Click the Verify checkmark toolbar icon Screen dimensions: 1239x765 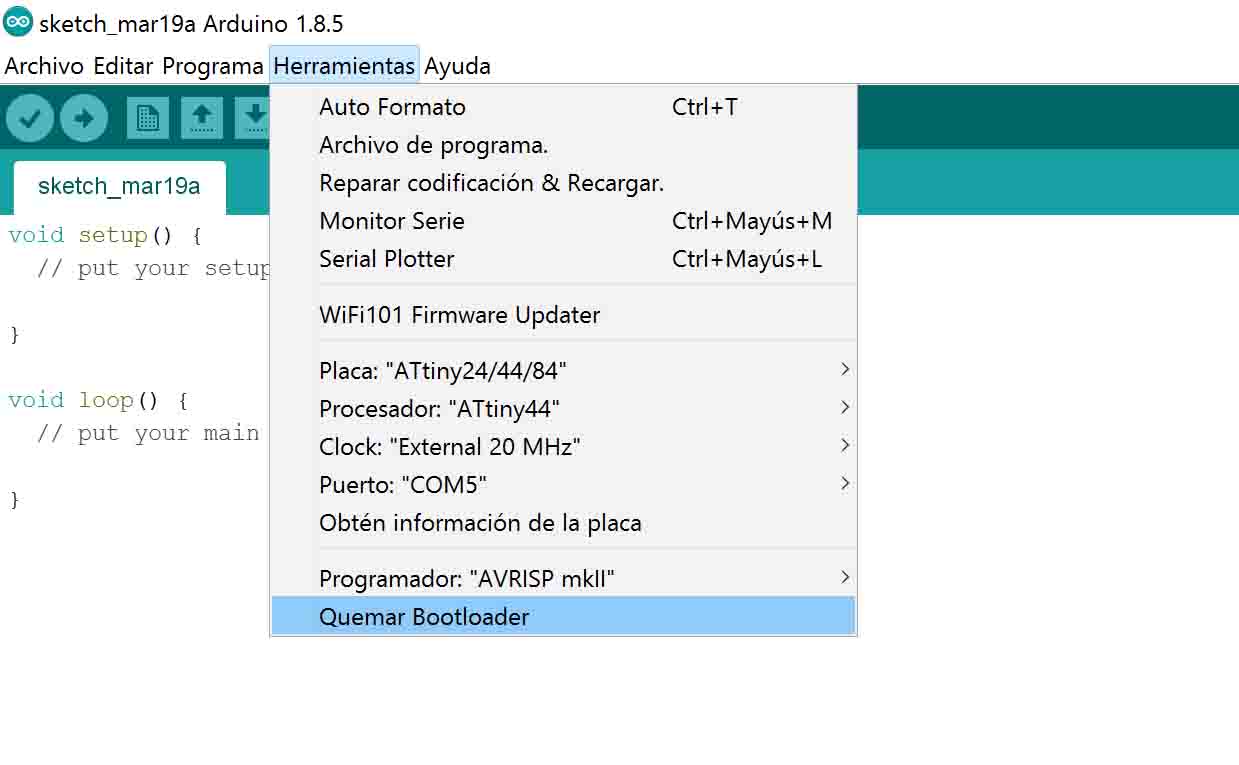point(29,118)
